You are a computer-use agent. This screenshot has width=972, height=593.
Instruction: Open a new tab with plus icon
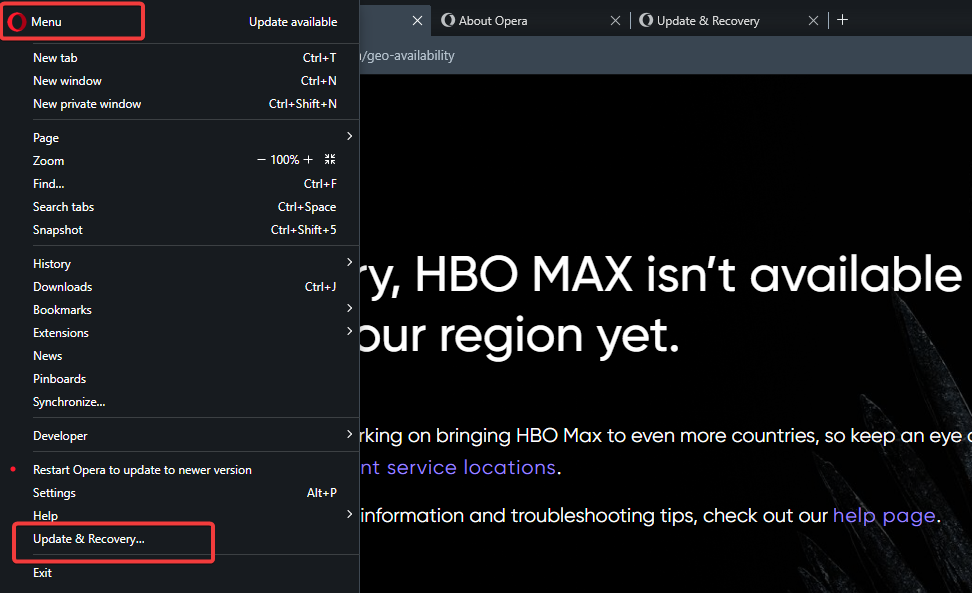[x=842, y=20]
